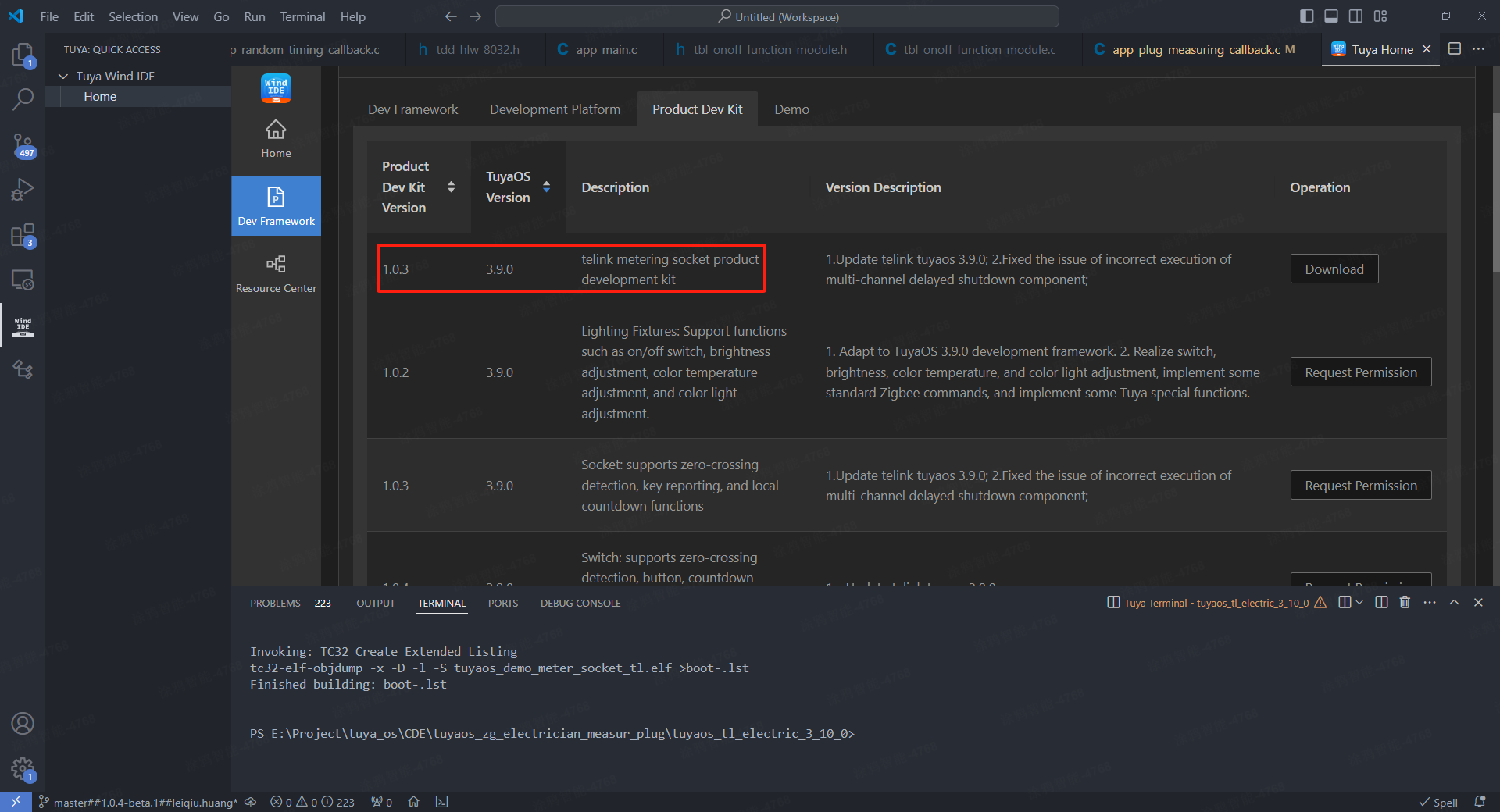
Task: Synchronize changes icon in status bar
Action: pyautogui.click(x=251, y=802)
